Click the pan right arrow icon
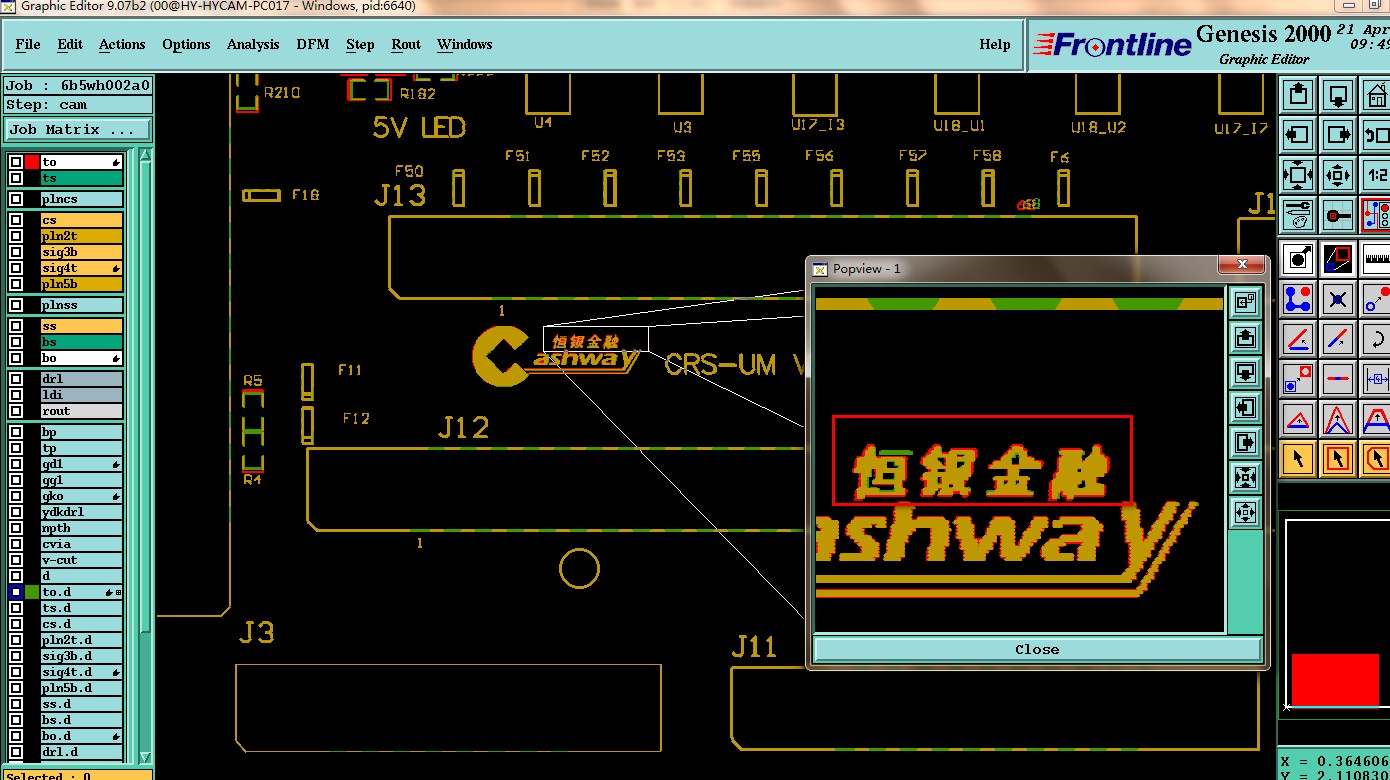 pyautogui.click(x=1338, y=134)
